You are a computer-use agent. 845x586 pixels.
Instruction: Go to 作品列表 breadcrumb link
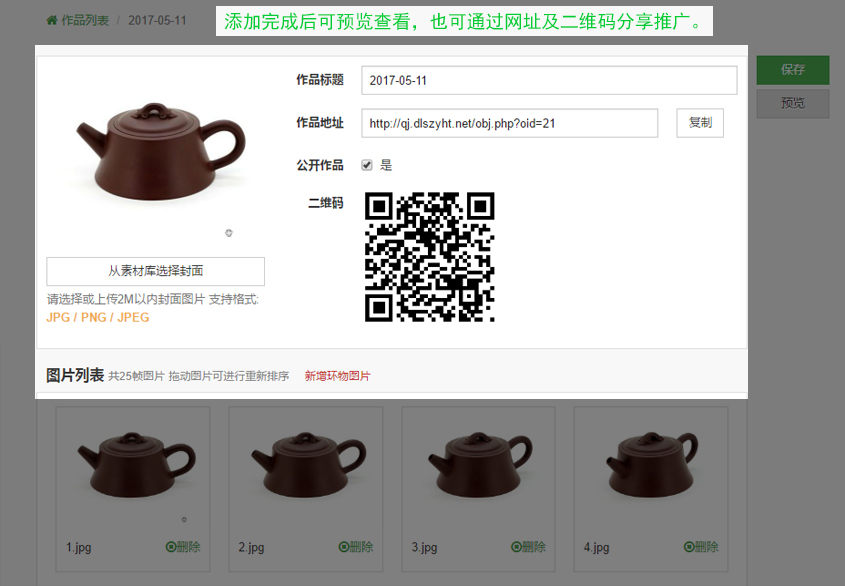pyautogui.click(x=84, y=20)
